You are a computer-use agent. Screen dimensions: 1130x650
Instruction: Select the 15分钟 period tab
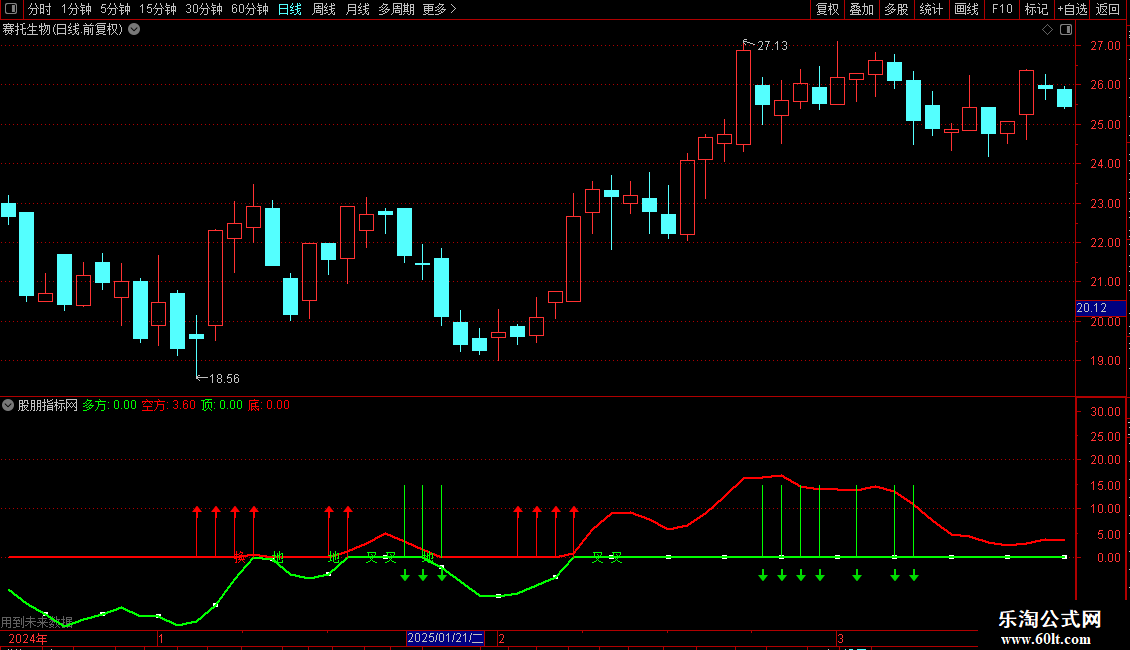coord(158,9)
